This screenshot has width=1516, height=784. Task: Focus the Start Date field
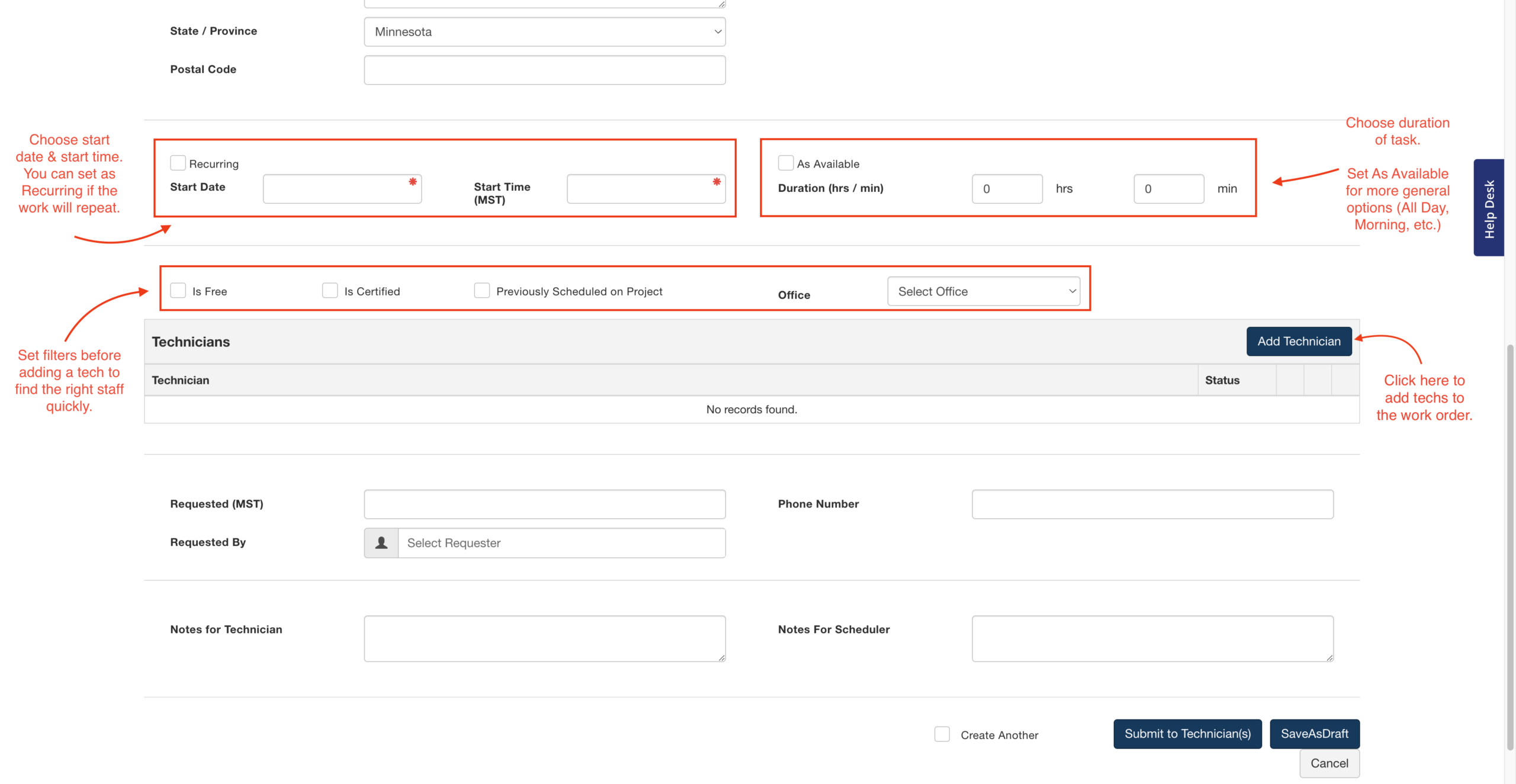click(342, 189)
